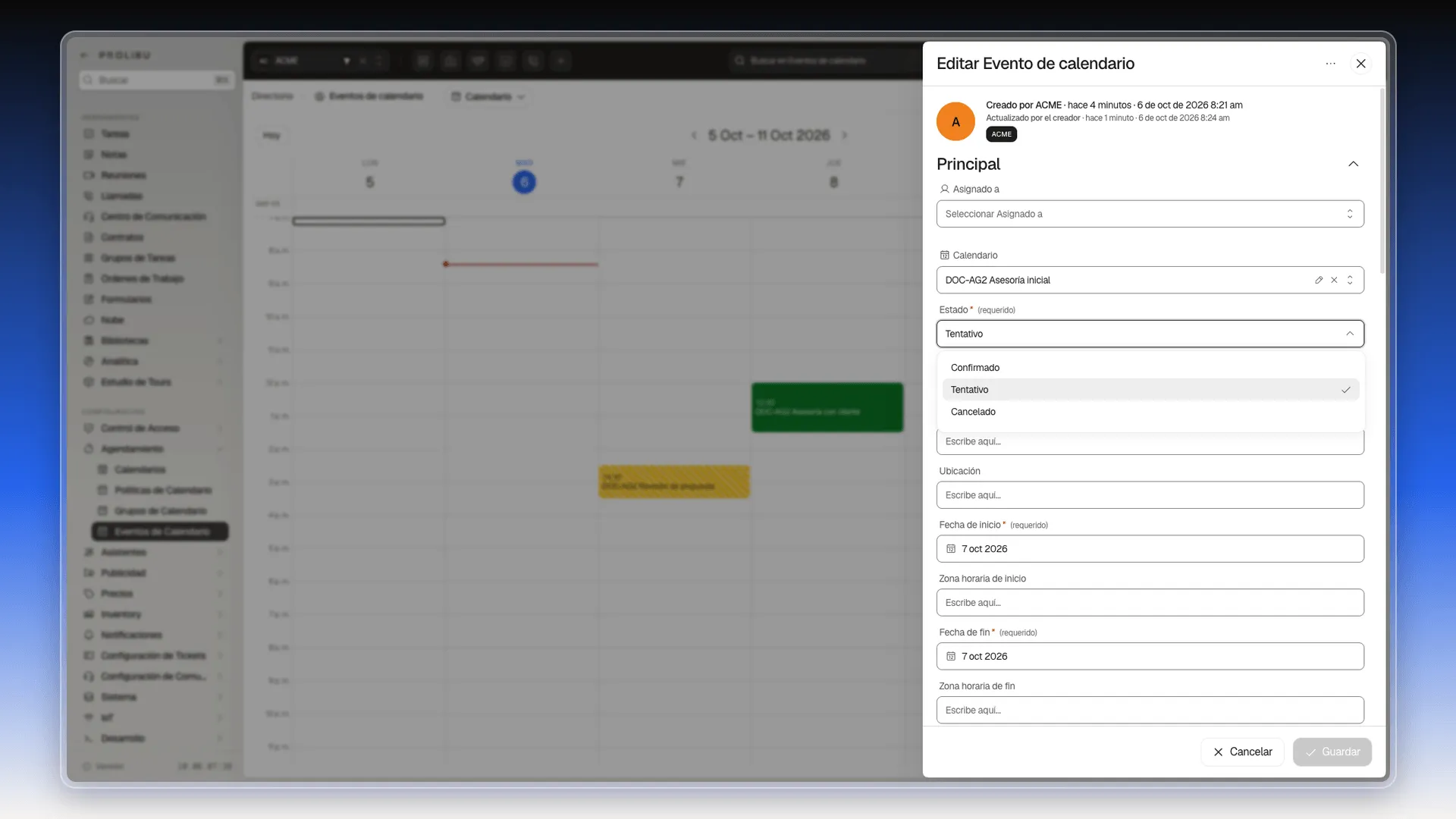Clear the DOC-AG2 Asesoría inicial calendar selection
Viewport: 1456px width, 819px height.
tap(1334, 280)
